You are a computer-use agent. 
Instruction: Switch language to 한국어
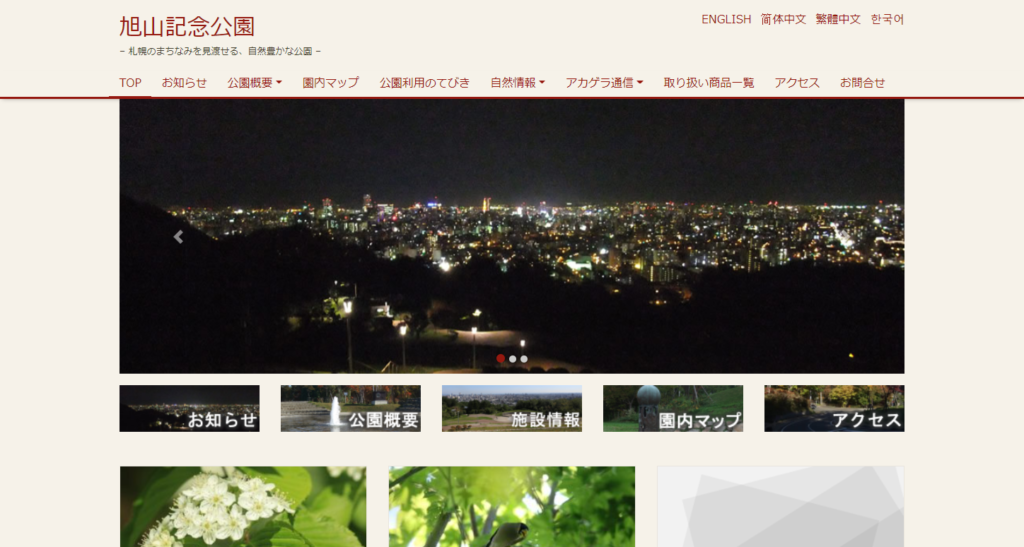pyautogui.click(x=887, y=20)
